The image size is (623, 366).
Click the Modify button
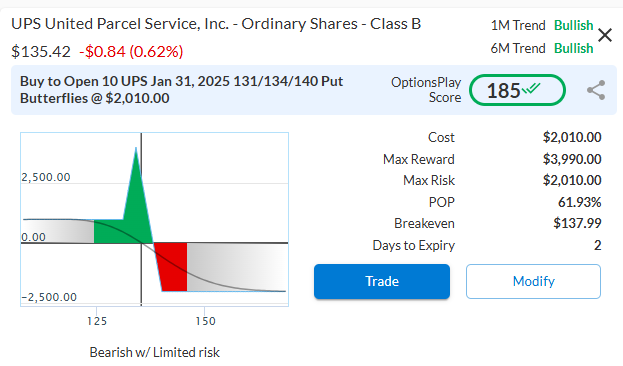point(533,281)
